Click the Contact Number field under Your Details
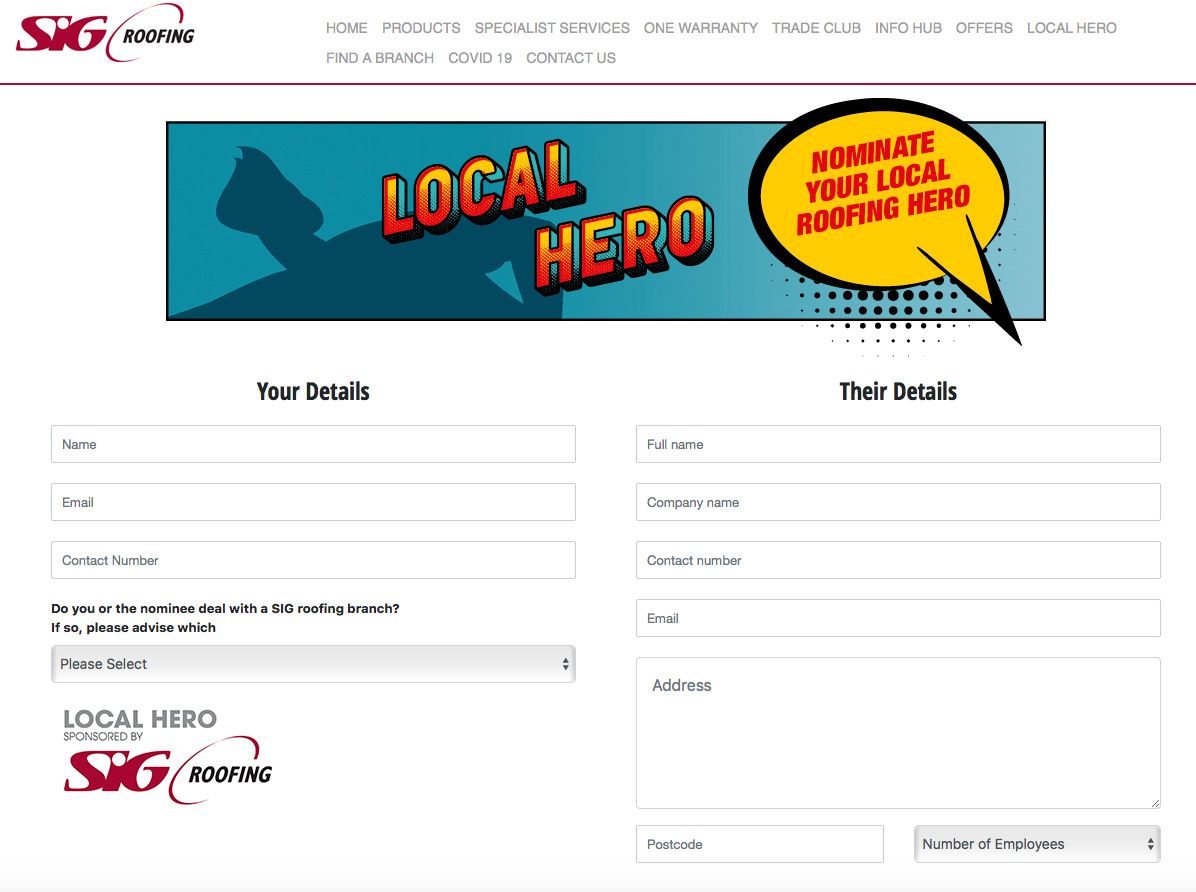Viewport: 1196px width, 892px height. (313, 560)
